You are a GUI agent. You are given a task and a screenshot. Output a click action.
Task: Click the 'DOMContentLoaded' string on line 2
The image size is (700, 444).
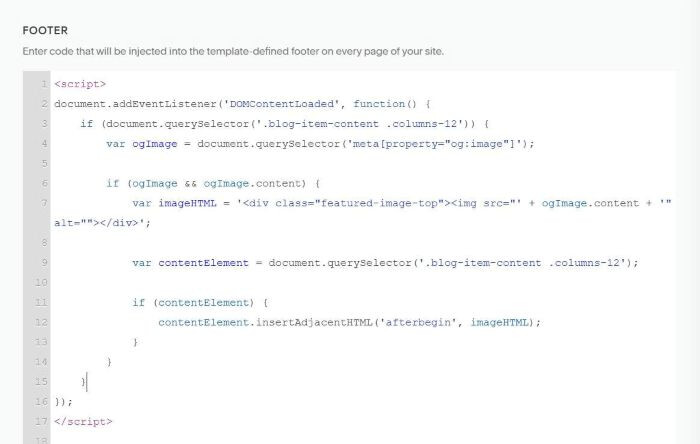[281, 104]
